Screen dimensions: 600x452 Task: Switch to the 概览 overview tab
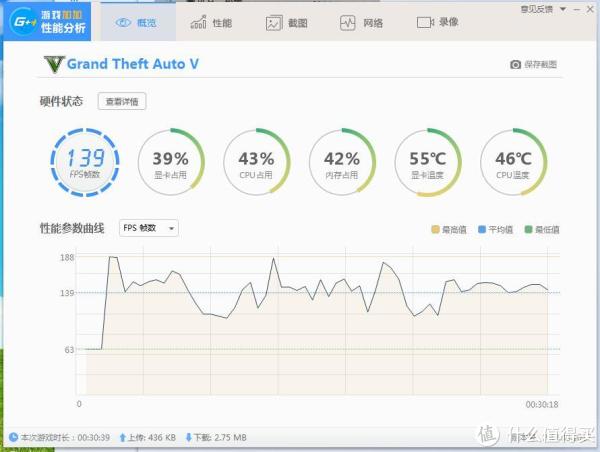(139, 22)
